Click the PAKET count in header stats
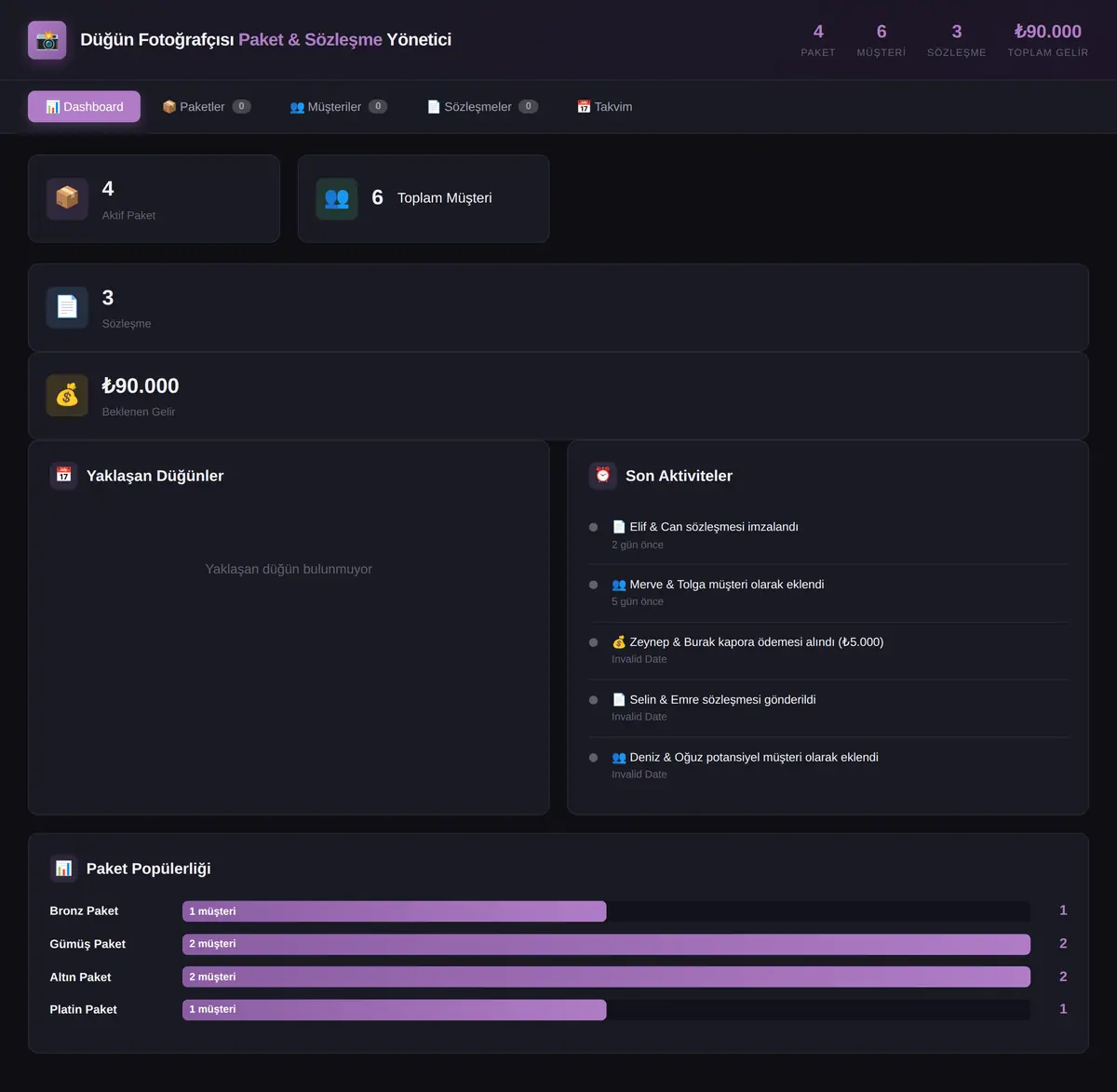Screen dimensions: 1117x1092 [x=818, y=32]
